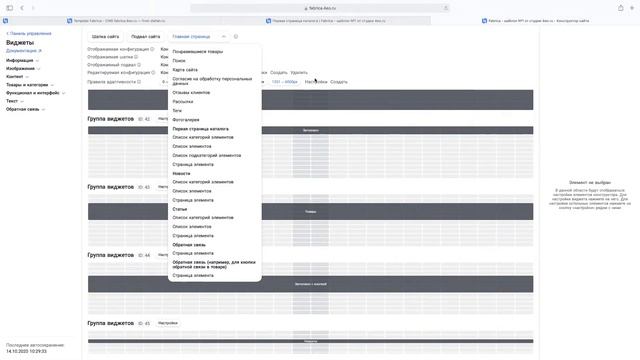Select Поиск from the page list
The image size is (640, 360).
[x=179, y=60]
